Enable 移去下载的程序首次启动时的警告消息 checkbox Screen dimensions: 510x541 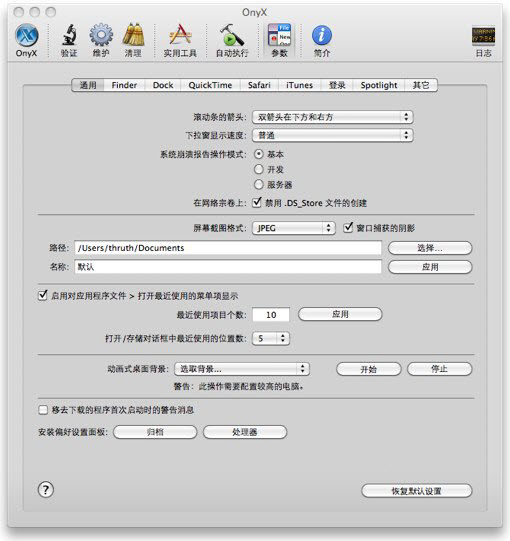click(43, 410)
